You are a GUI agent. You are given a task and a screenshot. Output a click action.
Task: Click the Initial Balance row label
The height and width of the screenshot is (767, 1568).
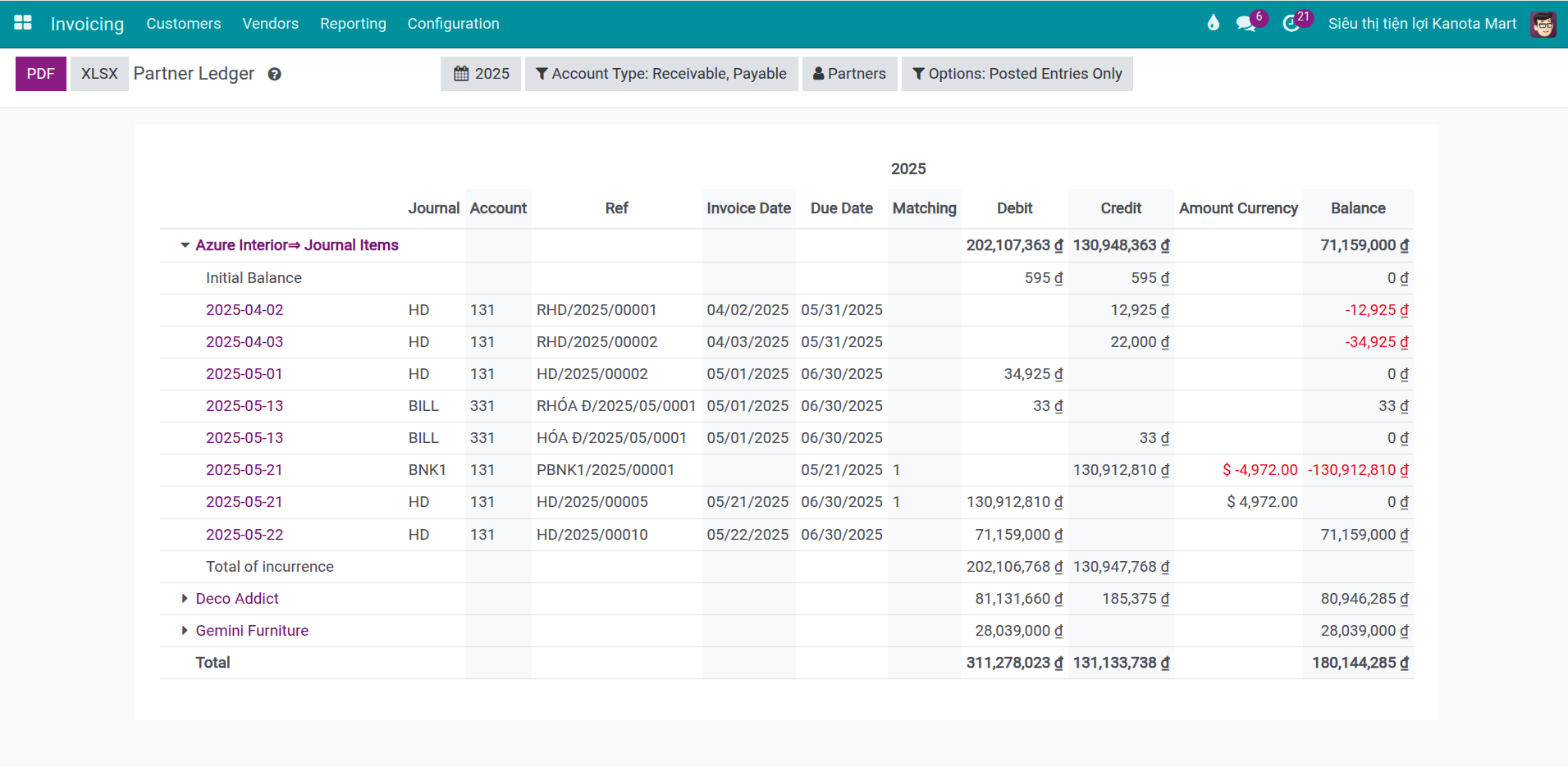click(254, 278)
